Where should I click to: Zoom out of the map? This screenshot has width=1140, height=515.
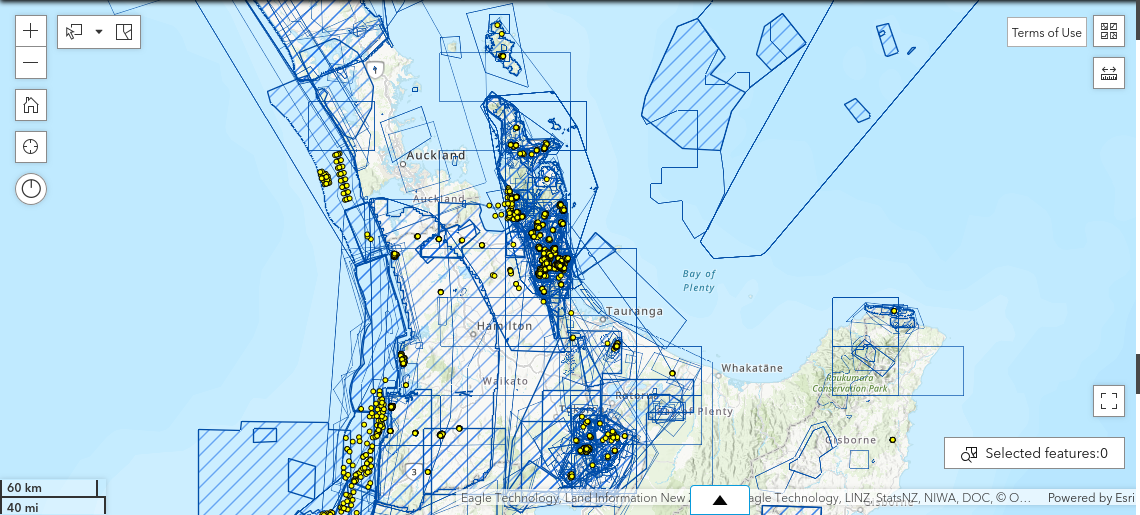(x=31, y=63)
